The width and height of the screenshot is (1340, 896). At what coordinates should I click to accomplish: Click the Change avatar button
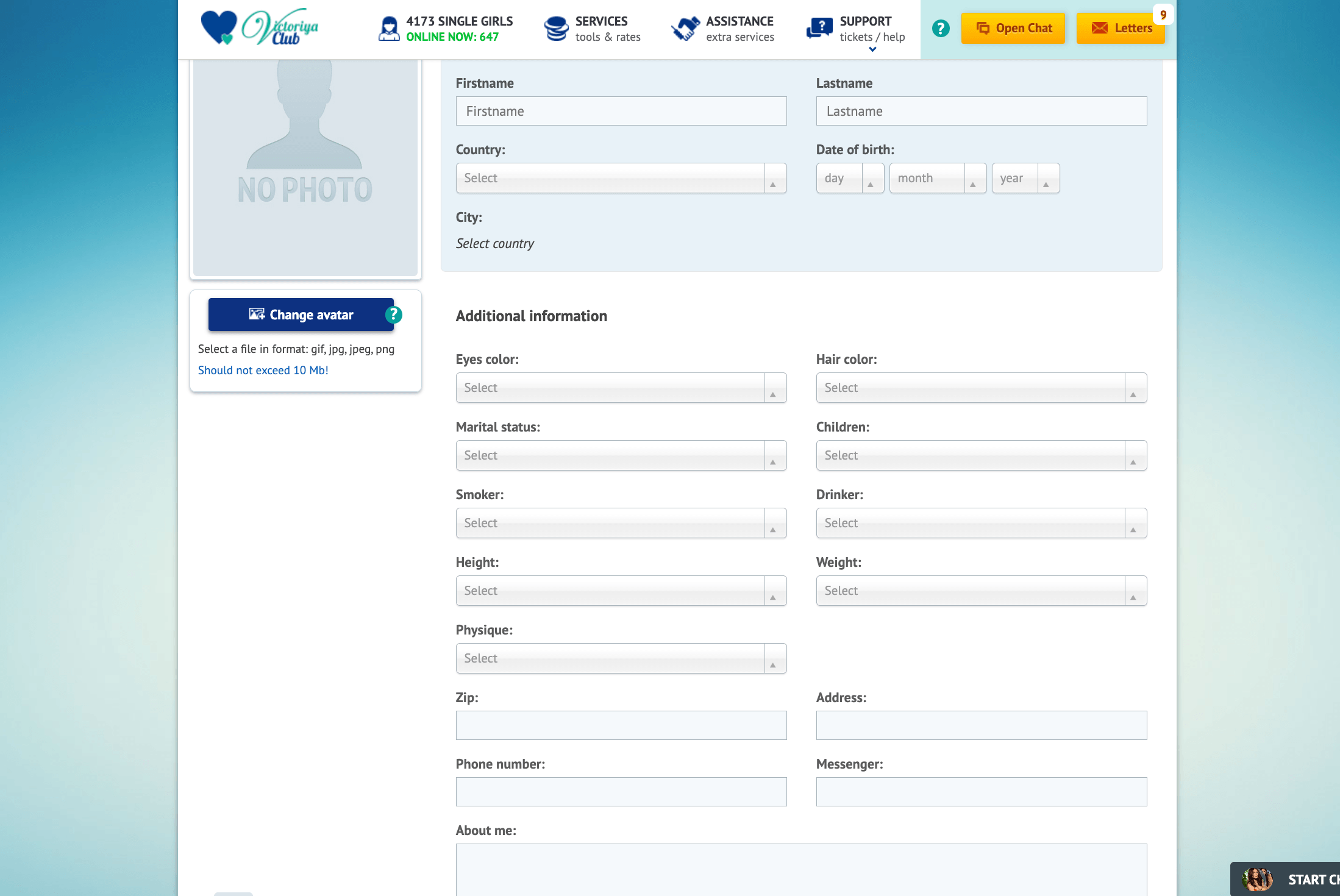(x=301, y=315)
